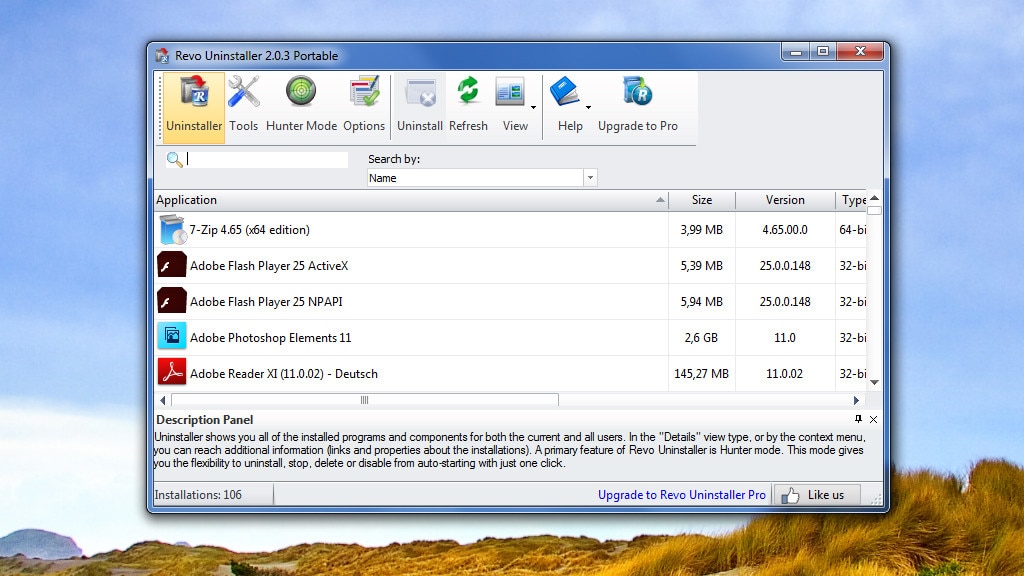
Task: Click the "4.65.00.0" version cell
Action: point(785,230)
